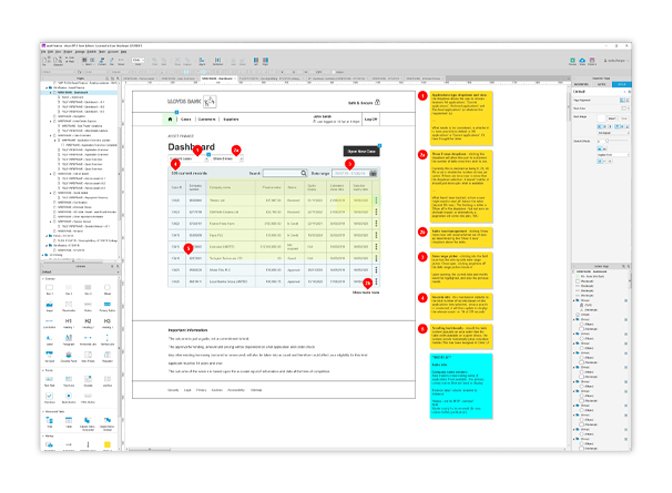Image resolution: width=672 pixels, height=493 pixels.
Task: Open the Current cases dropdown in the wireframe
Action: click(x=189, y=159)
